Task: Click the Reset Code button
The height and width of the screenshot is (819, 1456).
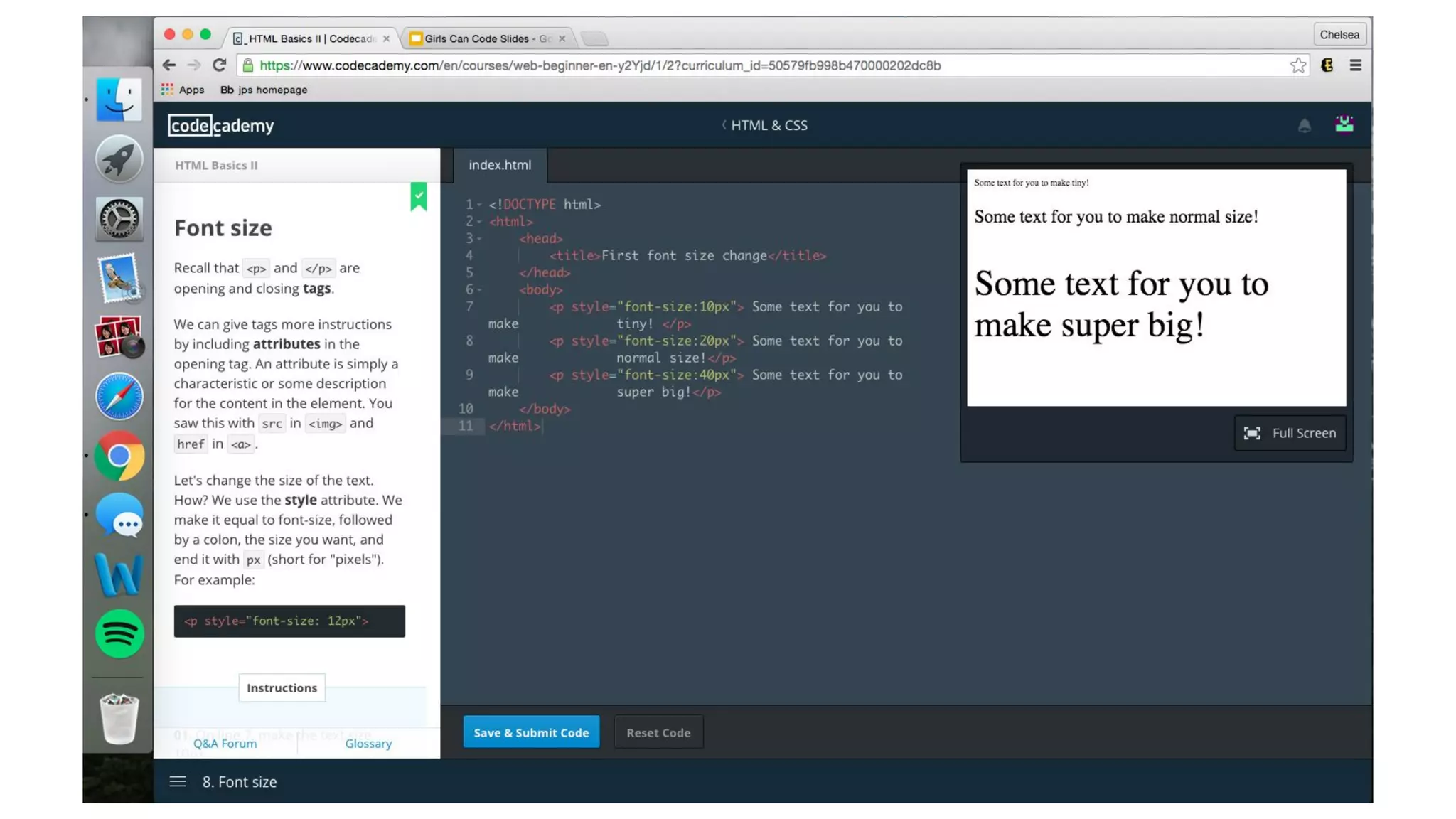Action: [x=658, y=732]
